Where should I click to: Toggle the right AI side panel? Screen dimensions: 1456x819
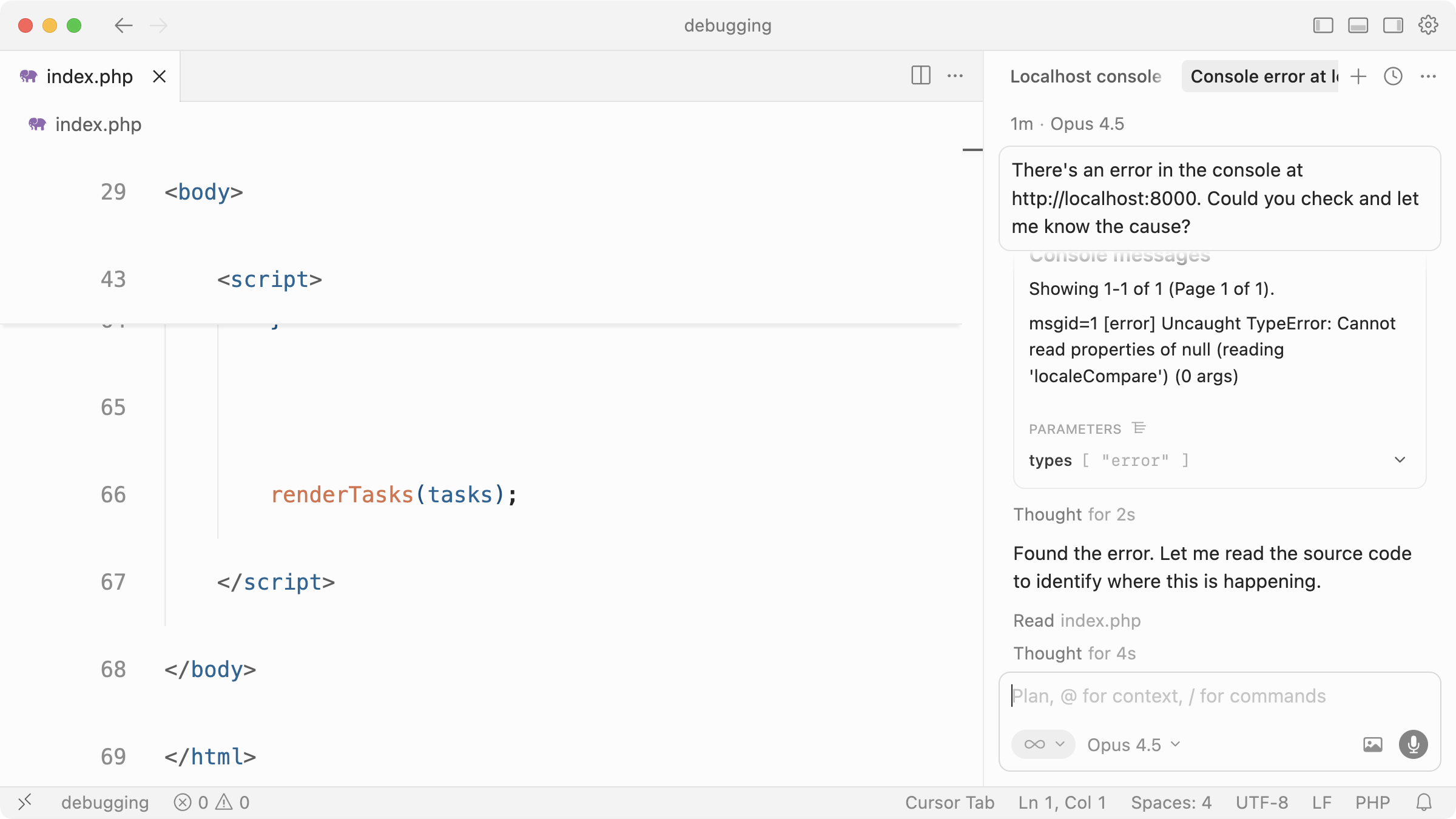point(1393,25)
